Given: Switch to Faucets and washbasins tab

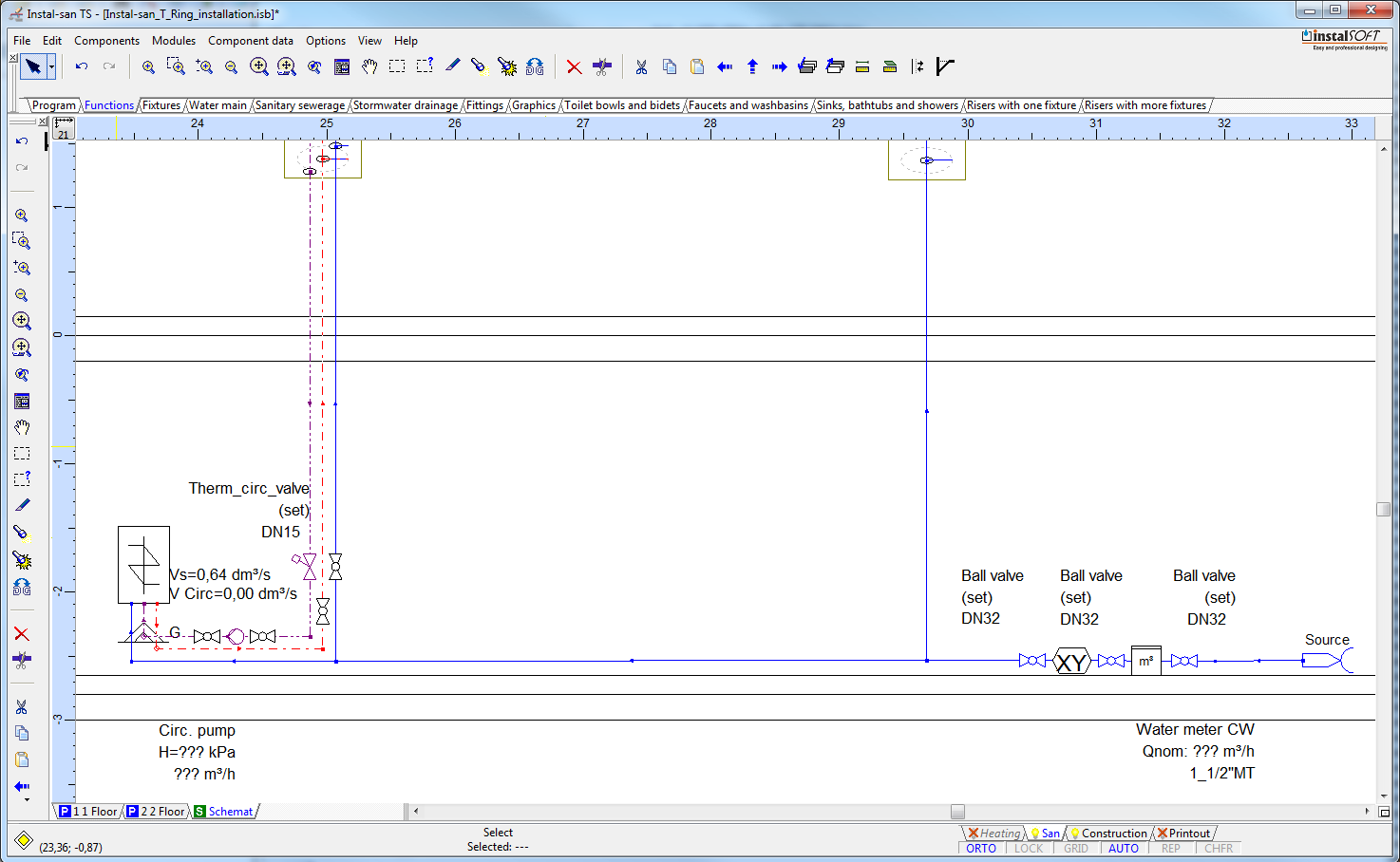Looking at the screenshot, I should coord(748,105).
